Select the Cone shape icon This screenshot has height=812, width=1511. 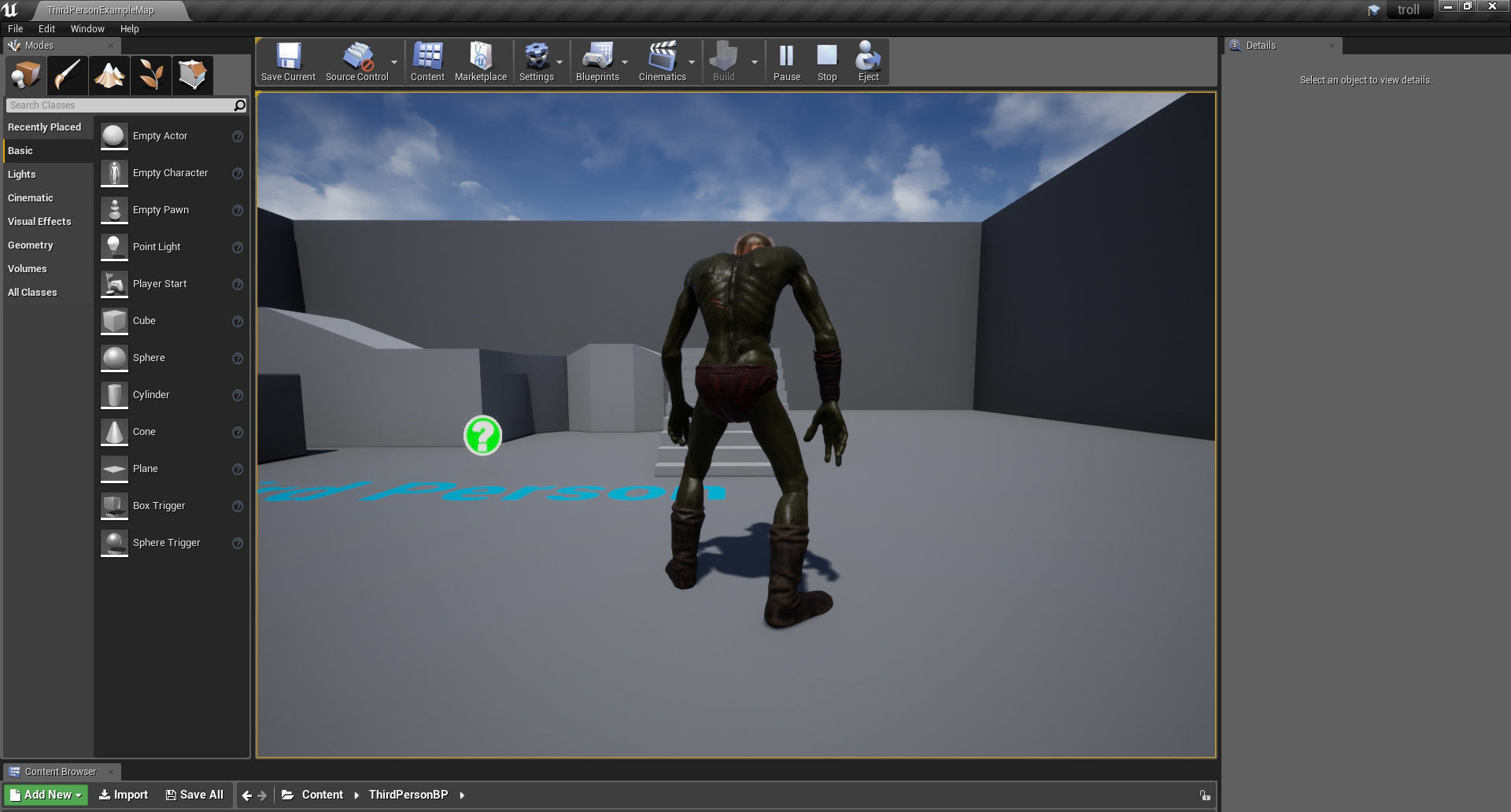(x=114, y=432)
